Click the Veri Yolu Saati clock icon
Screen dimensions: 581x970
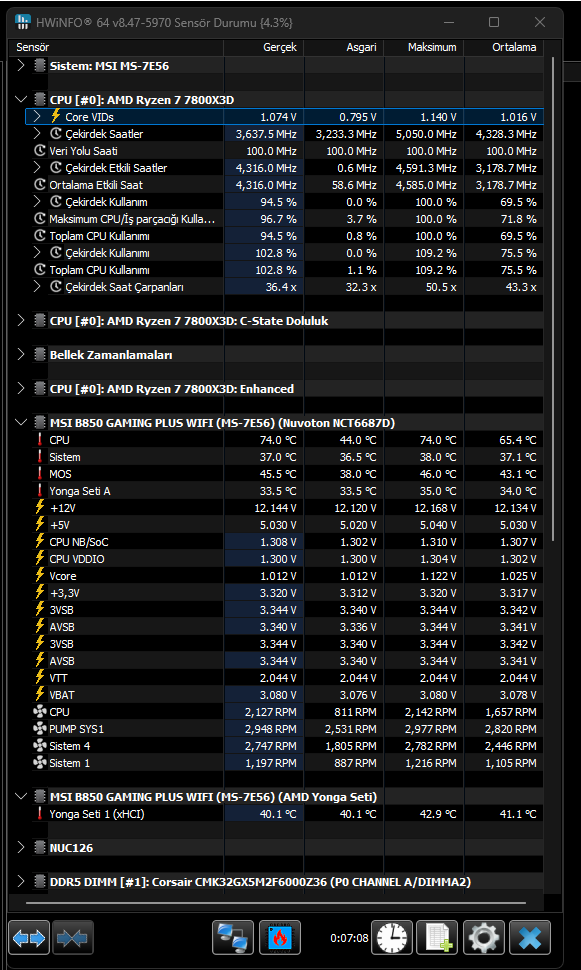(40, 151)
